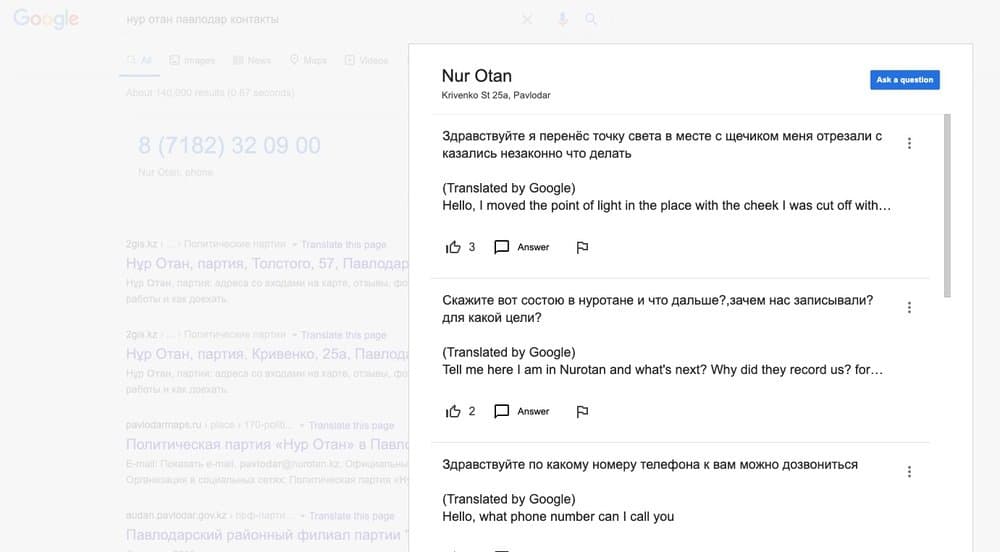Click the phone number 8 (7182) 32 09 00
The width and height of the screenshot is (1000, 552).
click(230, 145)
